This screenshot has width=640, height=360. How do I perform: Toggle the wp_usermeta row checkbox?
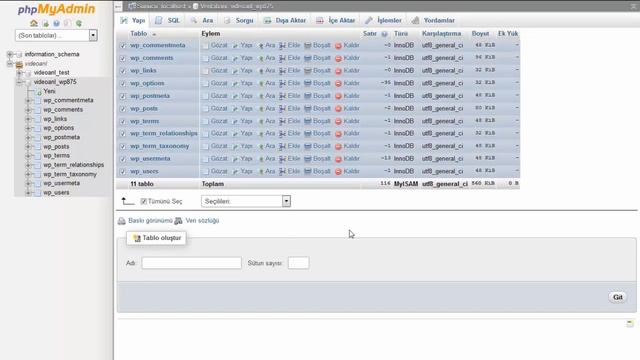click(123, 159)
